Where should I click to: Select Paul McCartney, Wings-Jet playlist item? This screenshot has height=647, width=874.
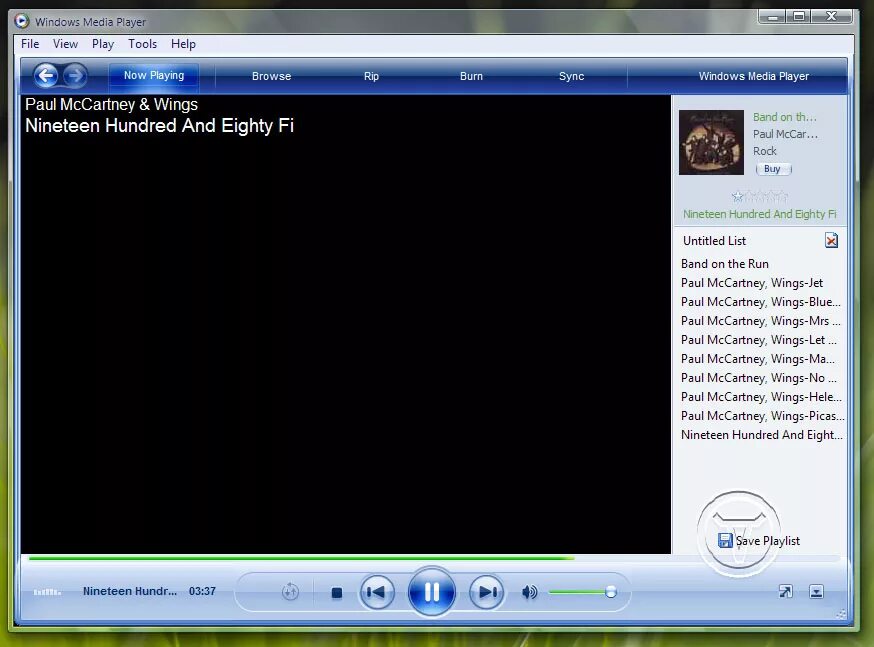pyautogui.click(x=751, y=283)
